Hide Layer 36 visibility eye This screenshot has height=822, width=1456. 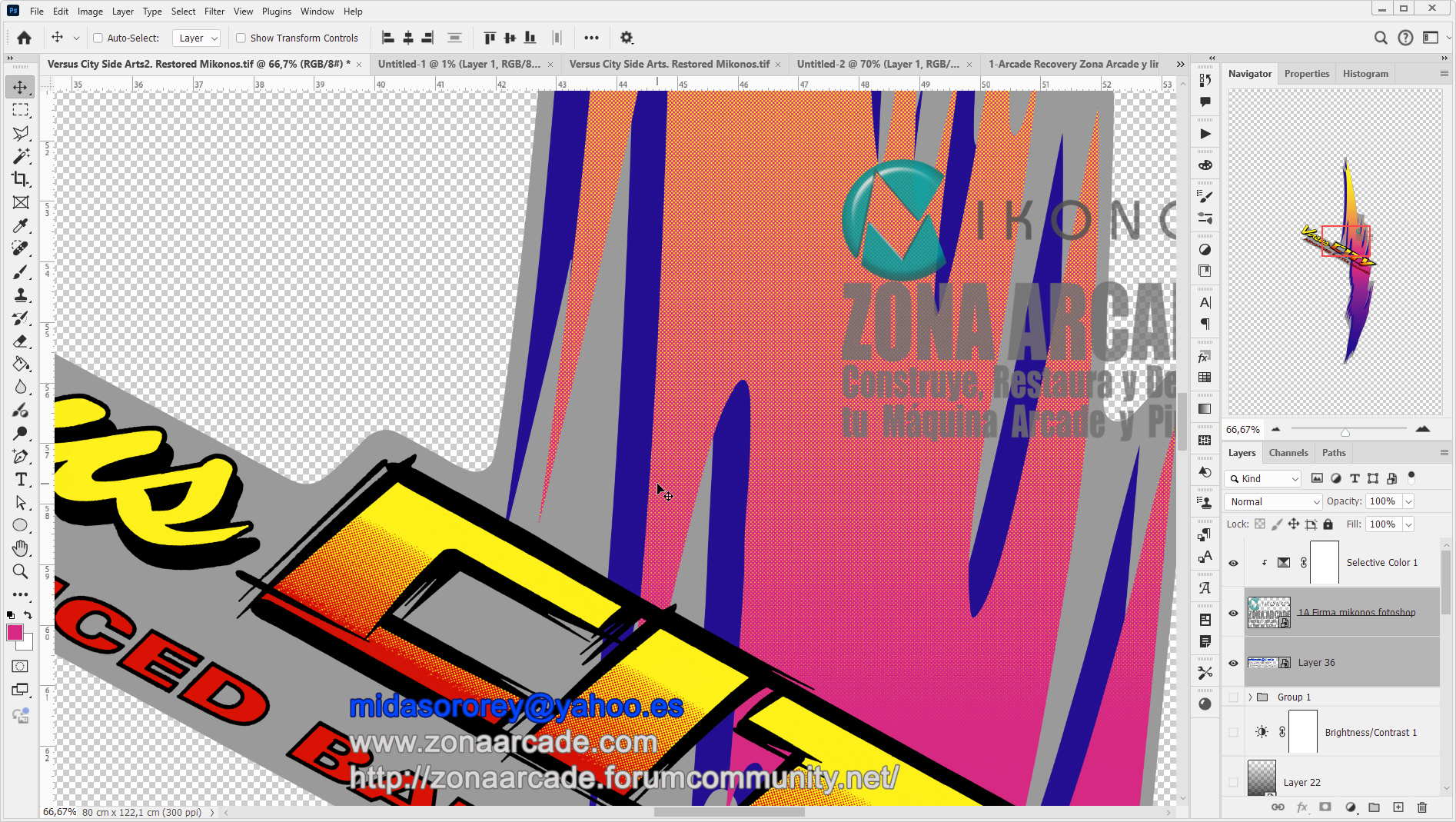pyautogui.click(x=1233, y=663)
